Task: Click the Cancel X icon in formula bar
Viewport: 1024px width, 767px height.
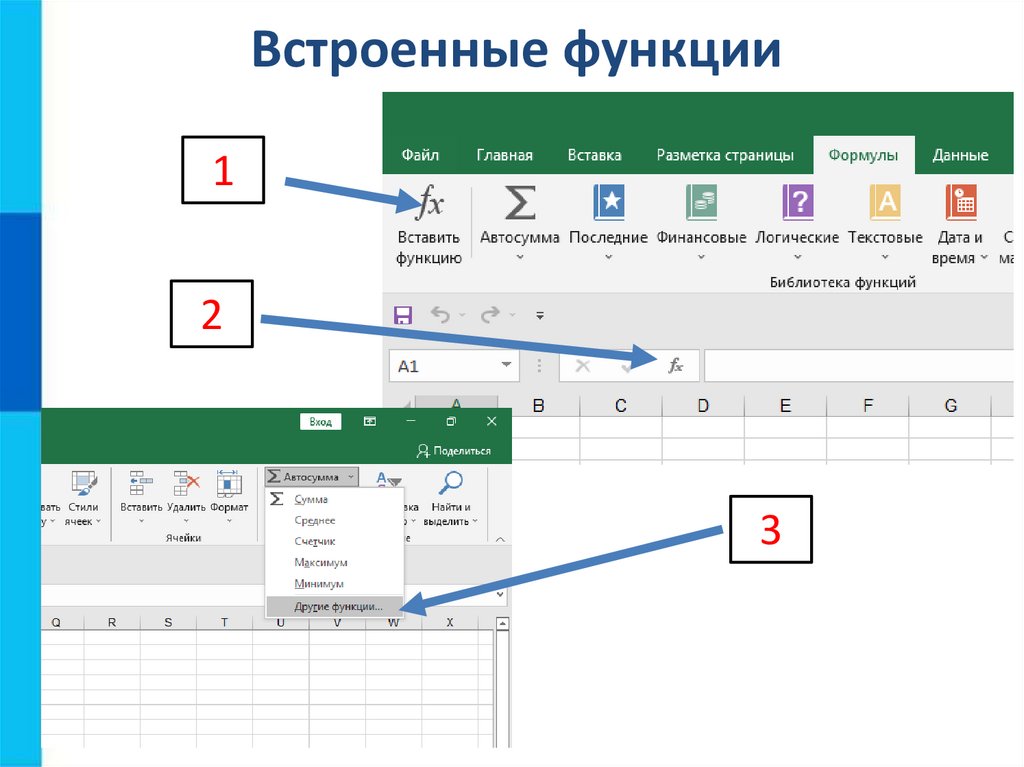Action: (583, 366)
